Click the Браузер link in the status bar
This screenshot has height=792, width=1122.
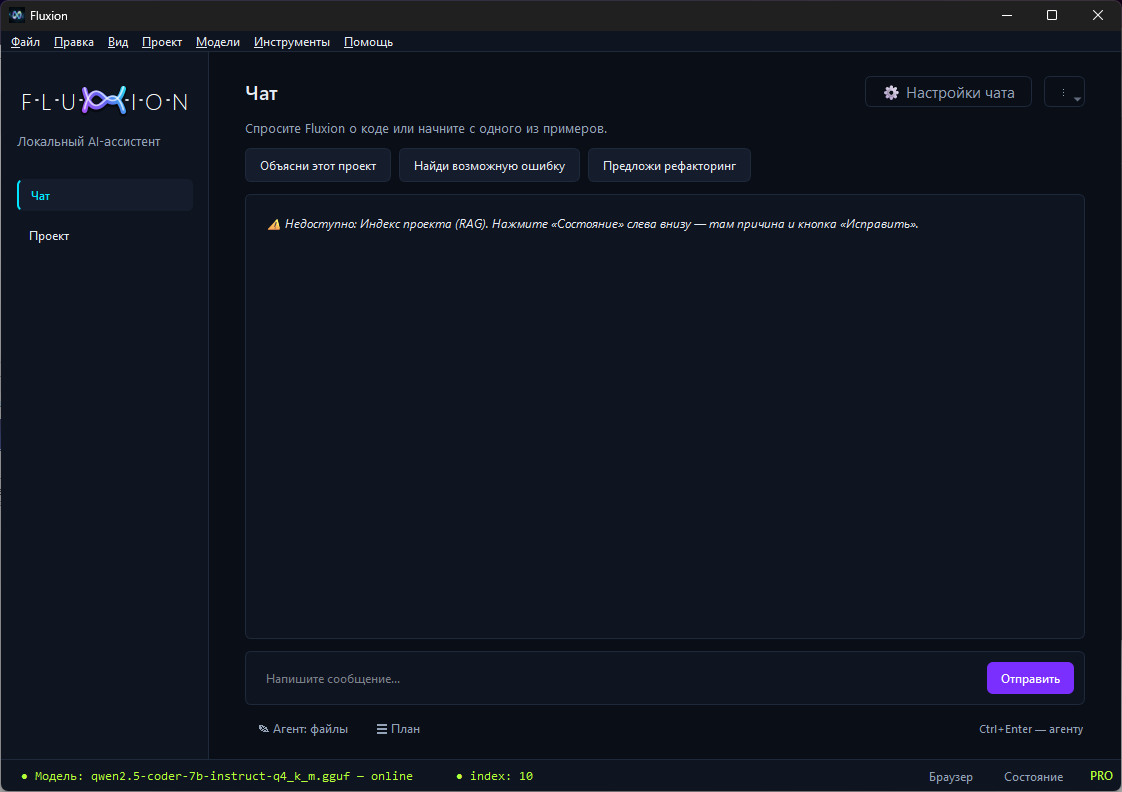(x=950, y=776)
